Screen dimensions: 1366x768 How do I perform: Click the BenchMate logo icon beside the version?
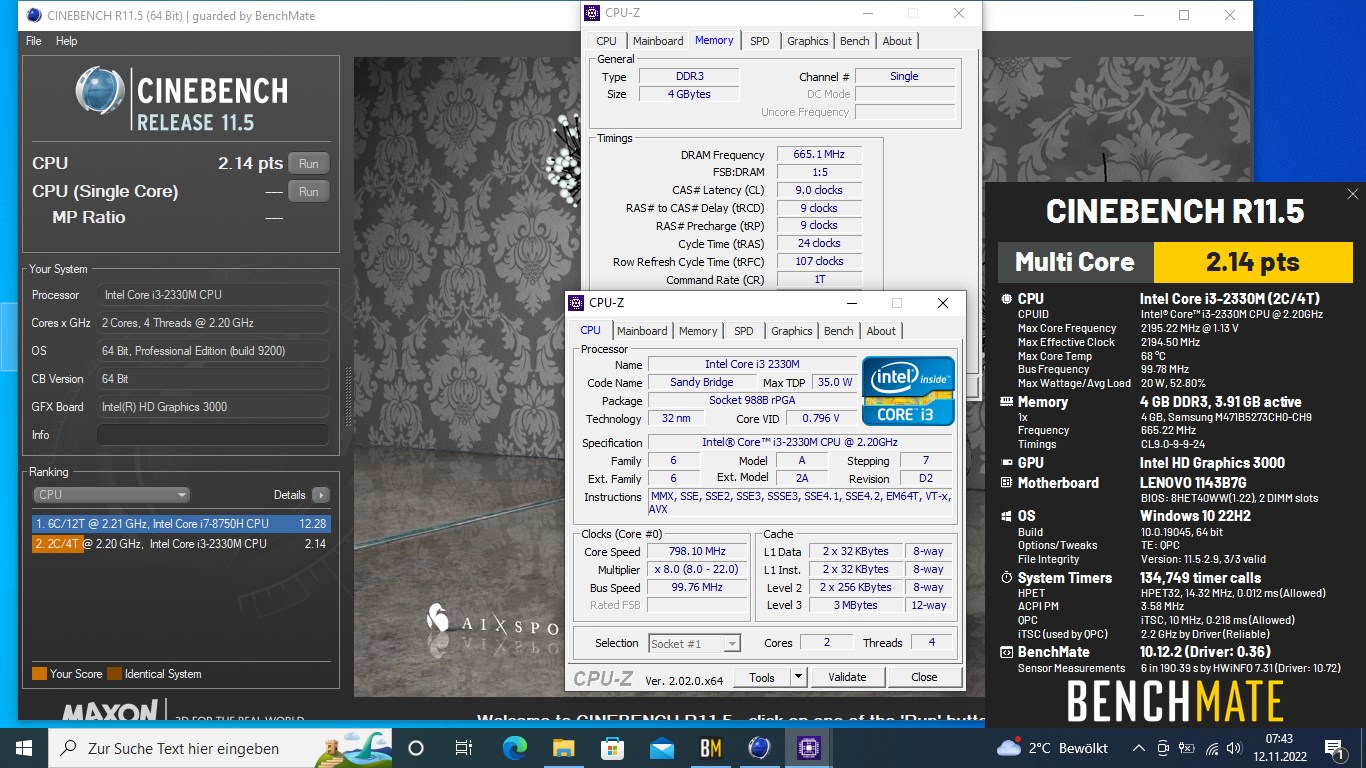pos(1006,653)
